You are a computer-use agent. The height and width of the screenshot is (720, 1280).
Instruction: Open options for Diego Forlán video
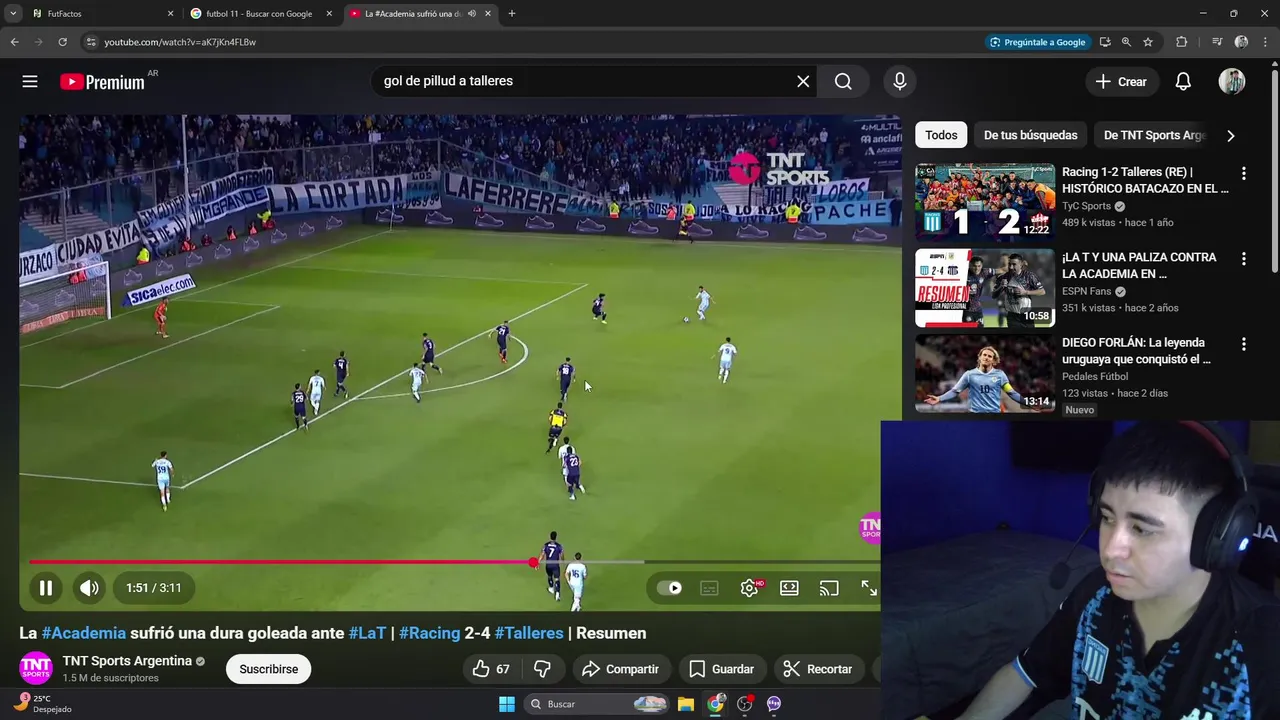(1244, 343)
